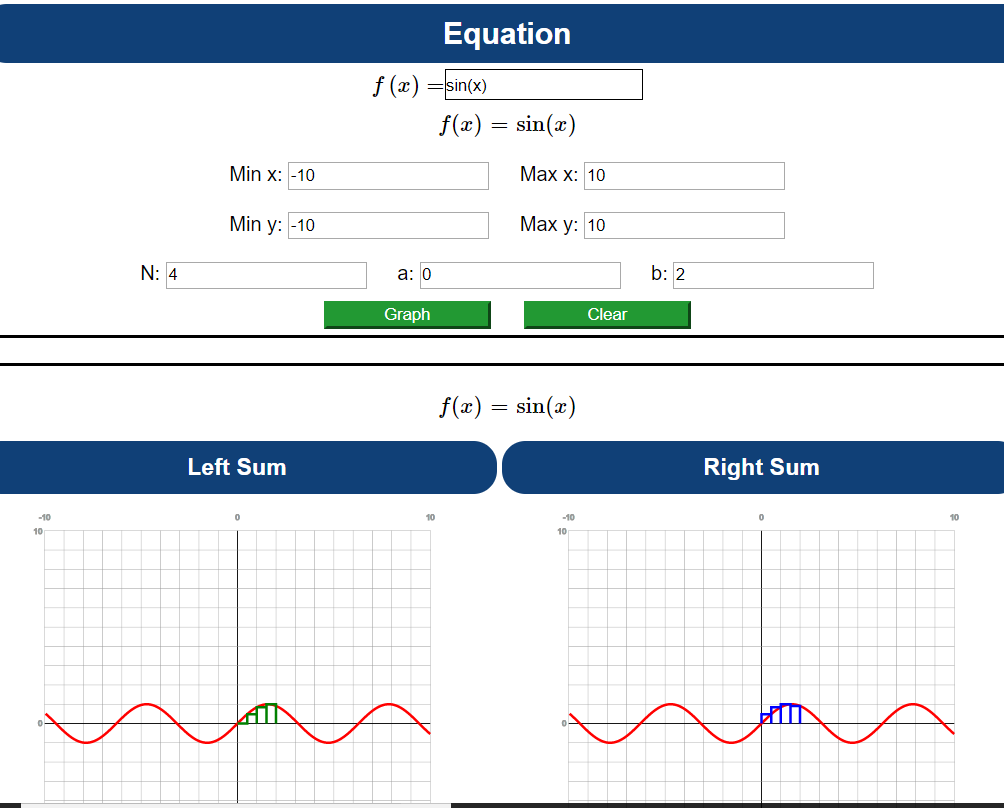Click the Right Sum header
The image size is (1004, 808).
754,467
